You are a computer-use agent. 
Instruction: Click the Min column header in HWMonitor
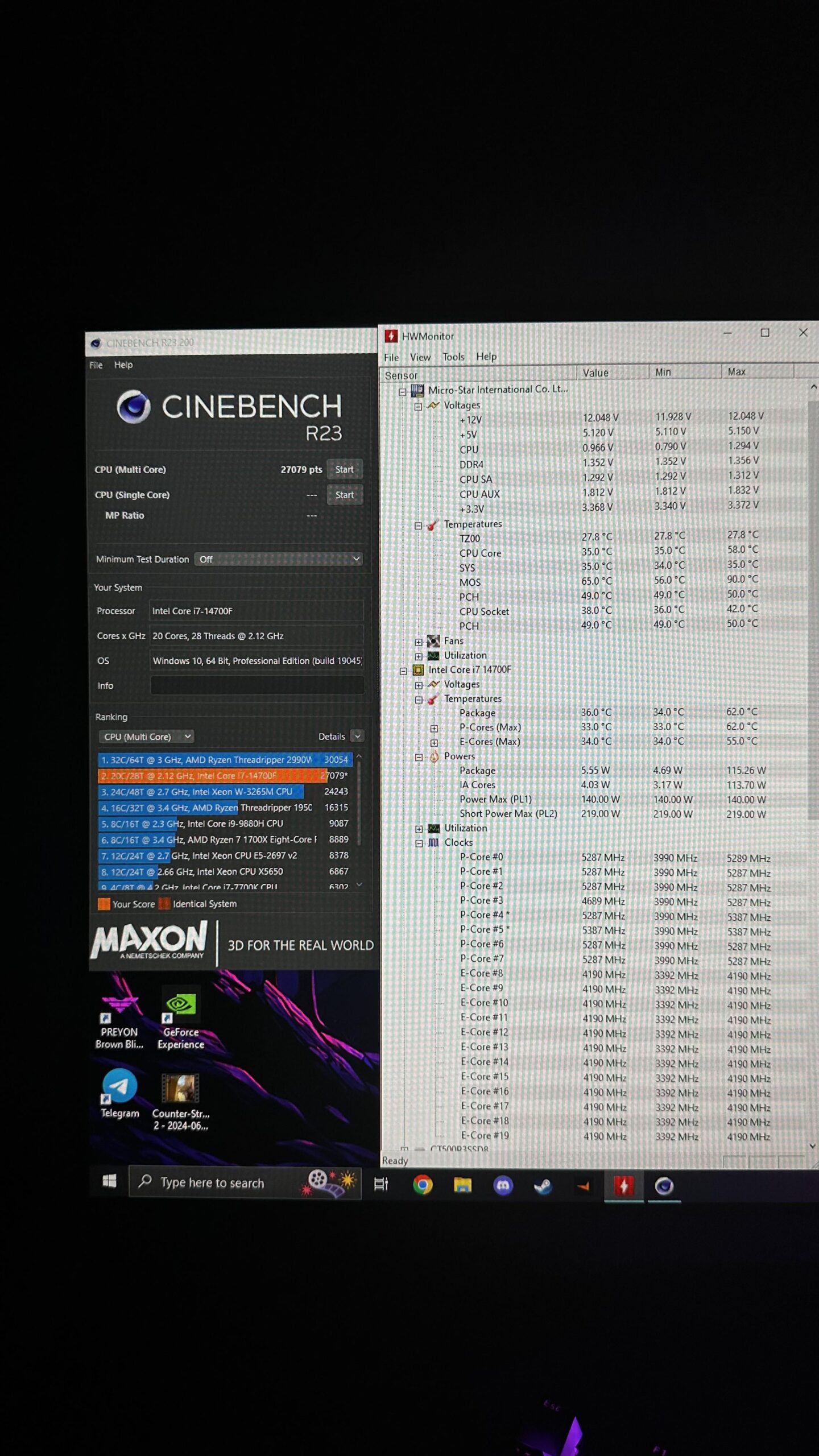[685, 372]
